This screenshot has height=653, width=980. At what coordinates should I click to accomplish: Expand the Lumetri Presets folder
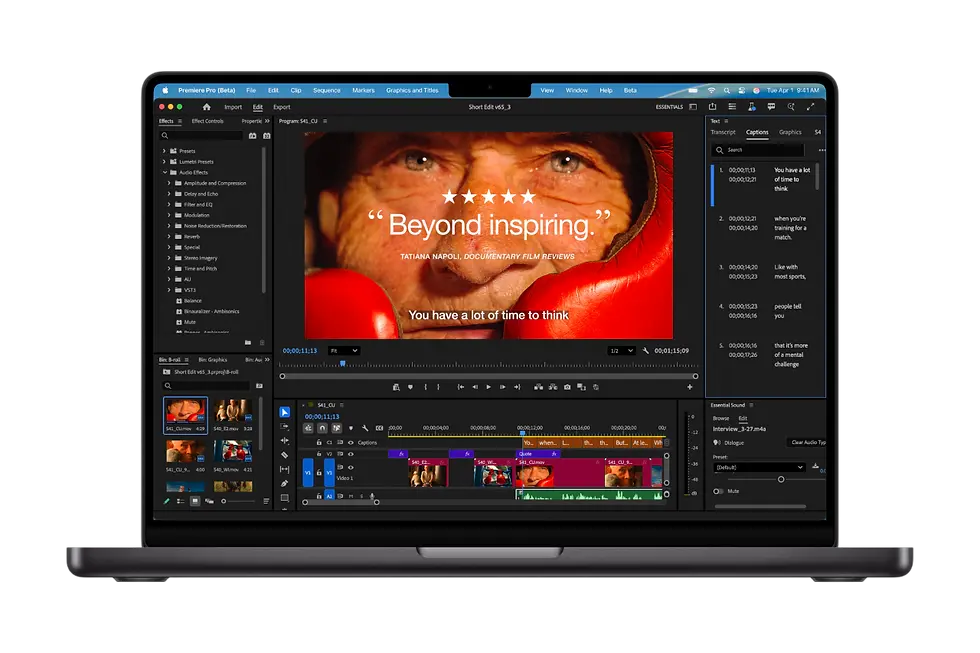[164, 161]
